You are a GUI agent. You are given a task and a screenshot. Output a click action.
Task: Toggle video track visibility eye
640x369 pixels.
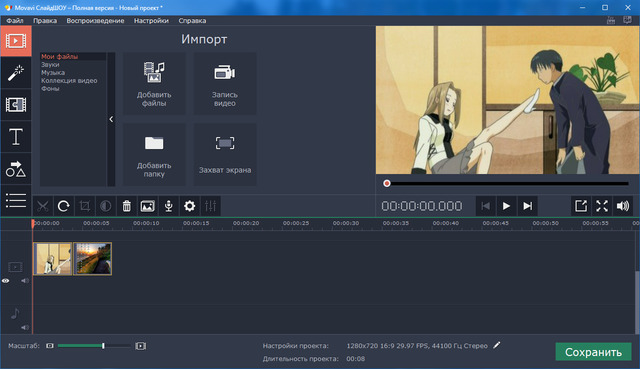click(6, 281)
